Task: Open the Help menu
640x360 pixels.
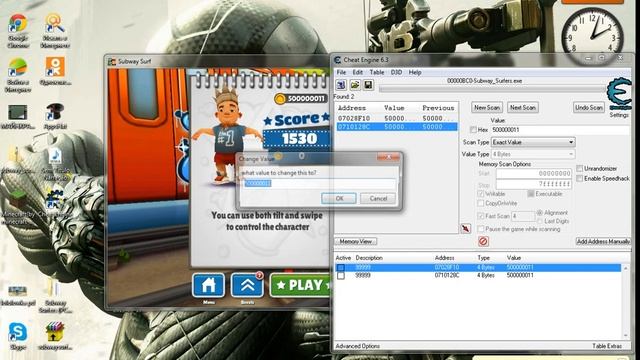Action: point(415,72)
